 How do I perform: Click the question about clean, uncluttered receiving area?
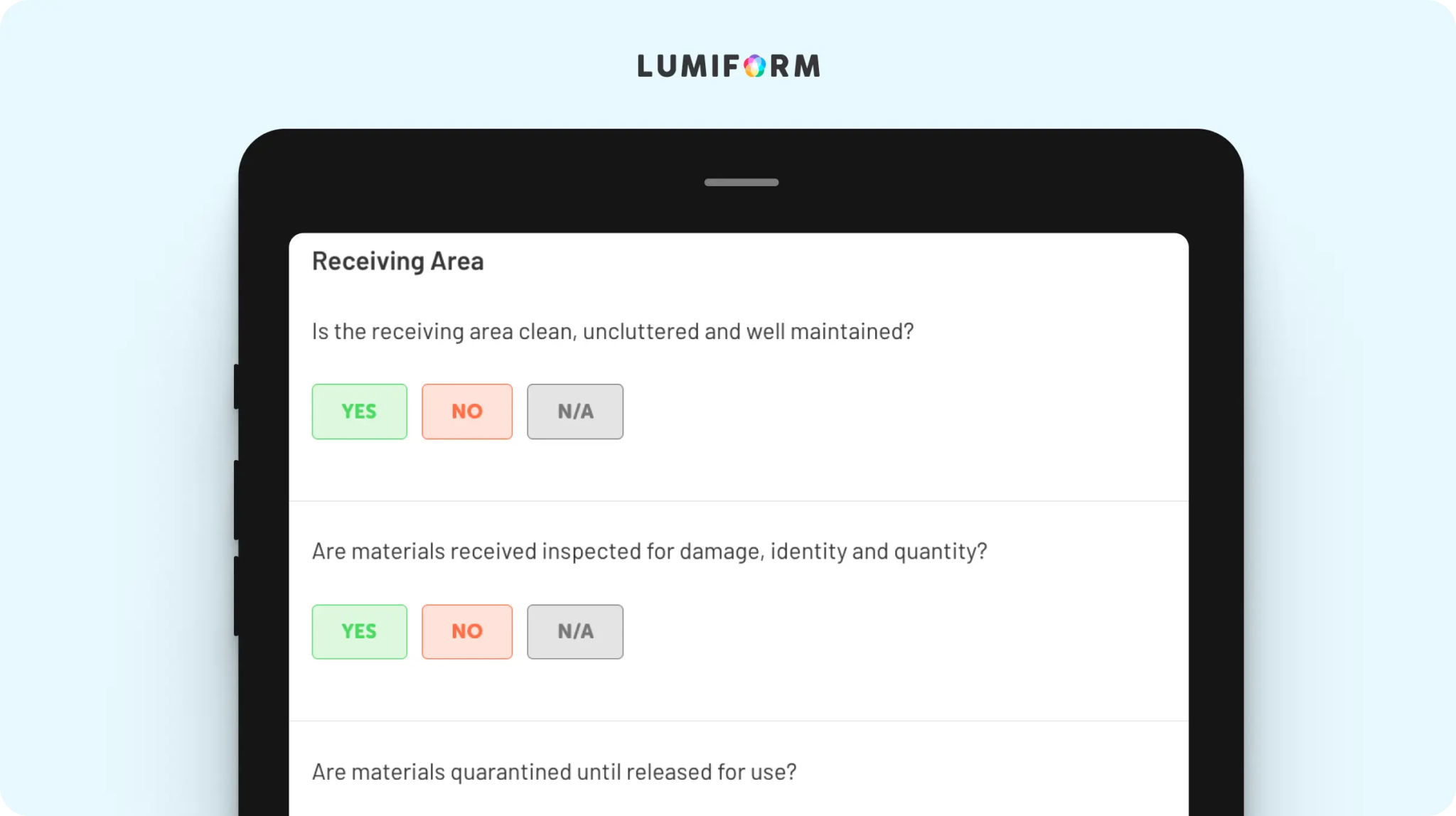[613, 332]
